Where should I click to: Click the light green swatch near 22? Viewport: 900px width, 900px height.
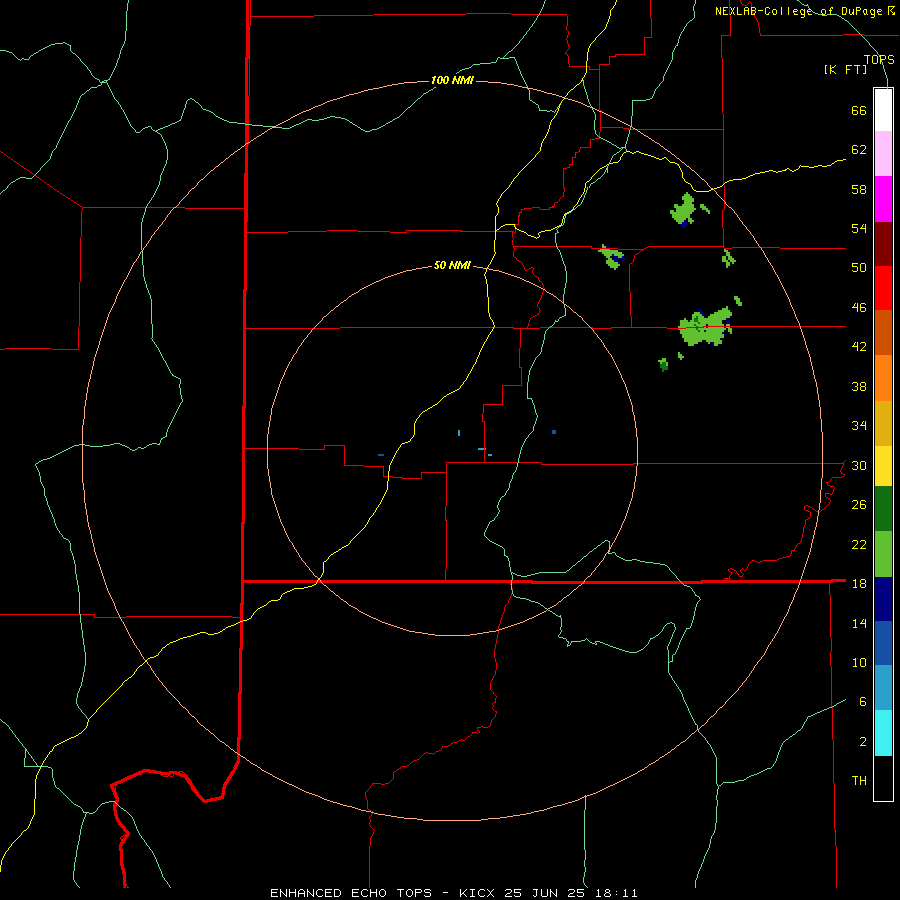pyautogui.click(x=883, y=554)
